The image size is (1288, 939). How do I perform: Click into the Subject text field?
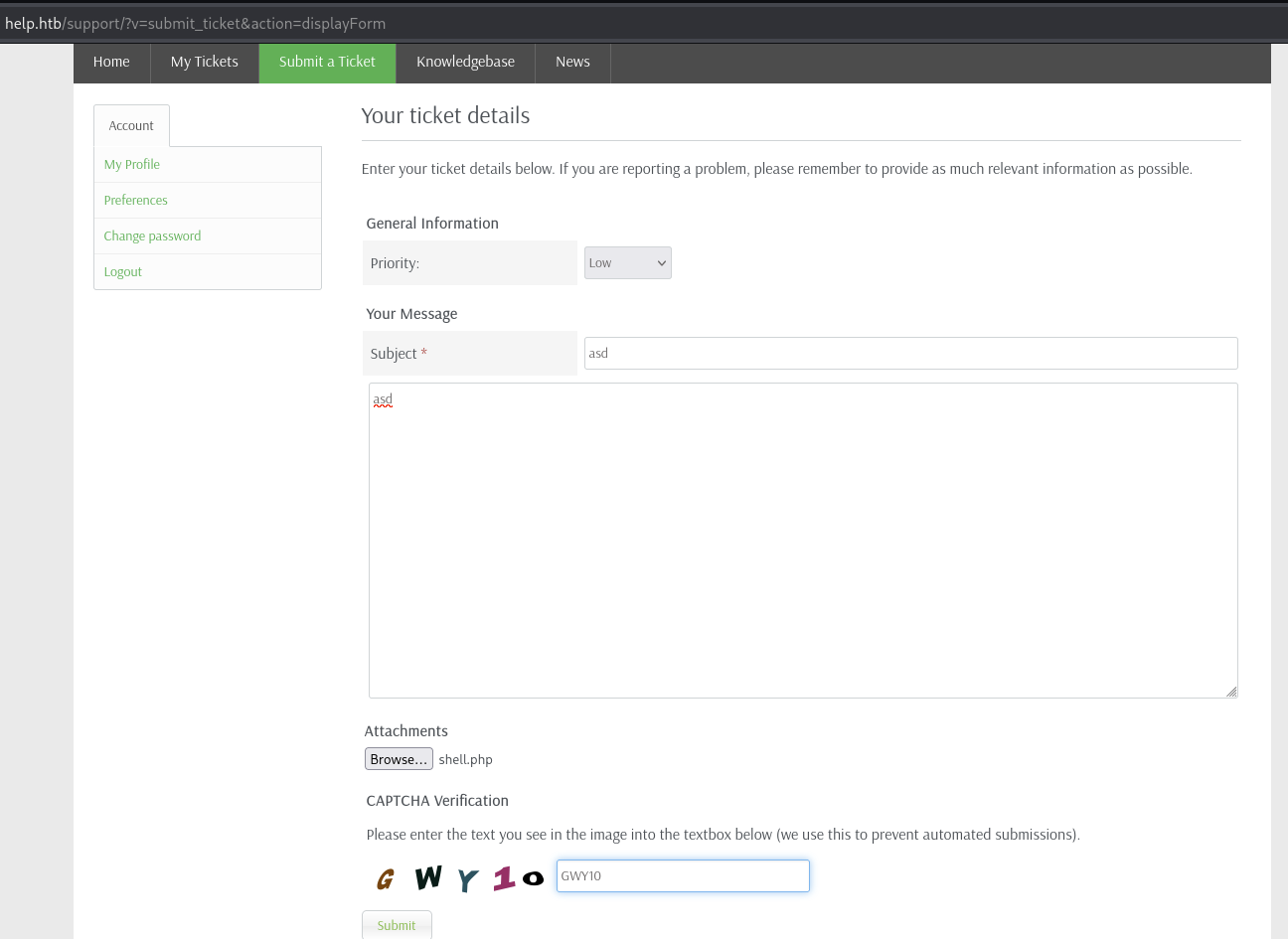point(910,354)
